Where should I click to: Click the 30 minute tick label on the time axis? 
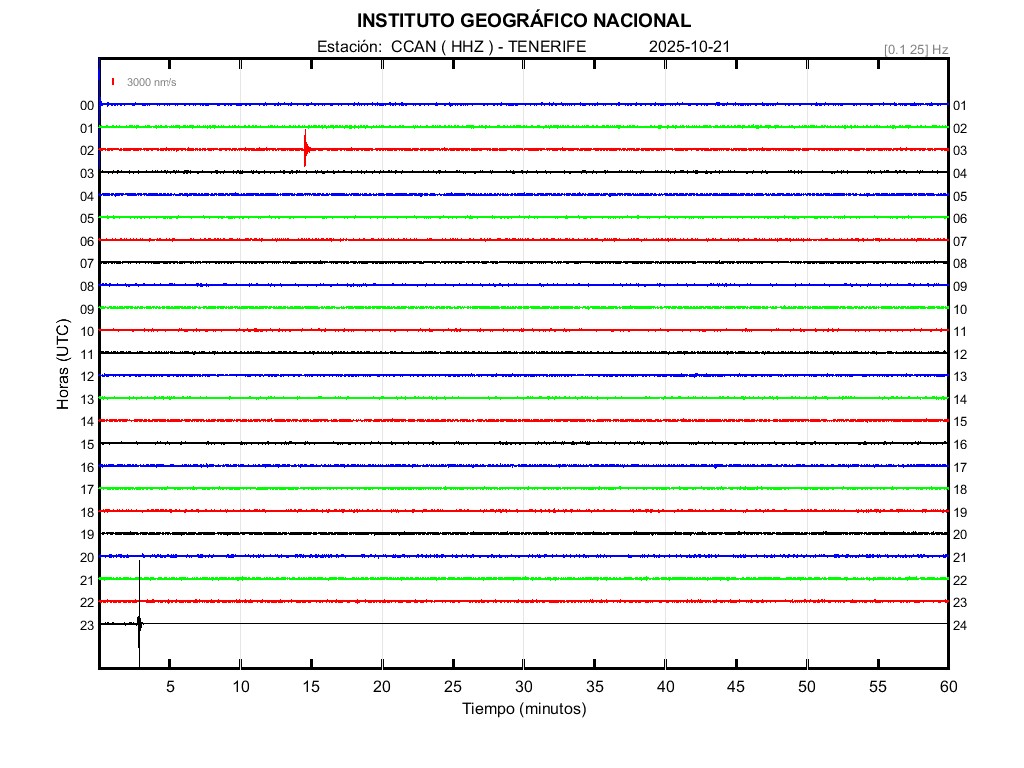[x=524, y=686]
